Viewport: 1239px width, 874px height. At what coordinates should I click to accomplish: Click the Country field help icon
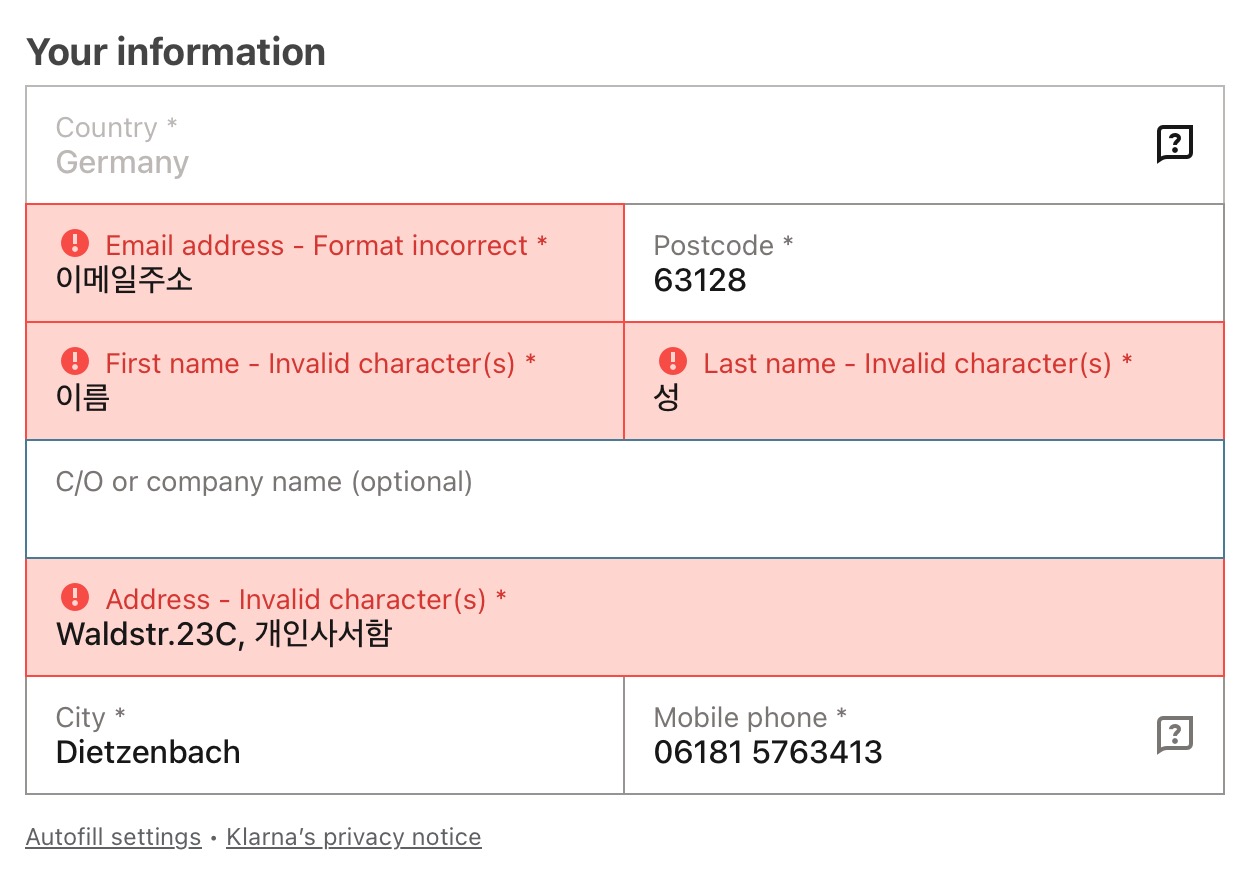coord(1174,144)
